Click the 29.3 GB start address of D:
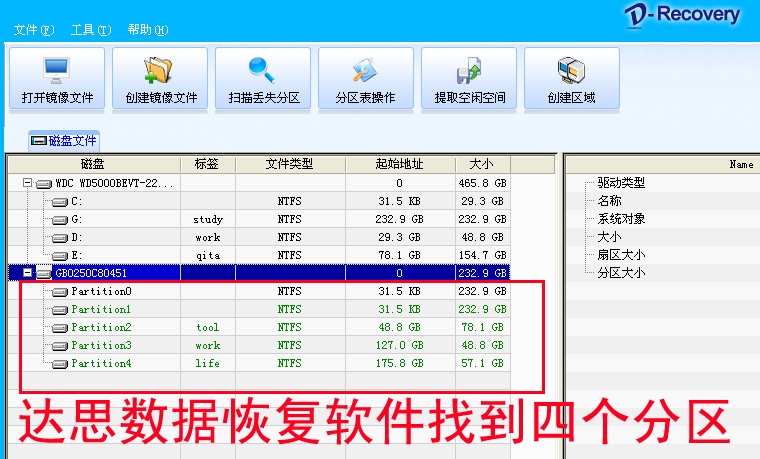This screenshot has width=760, height=459. [x=399, y=237]
